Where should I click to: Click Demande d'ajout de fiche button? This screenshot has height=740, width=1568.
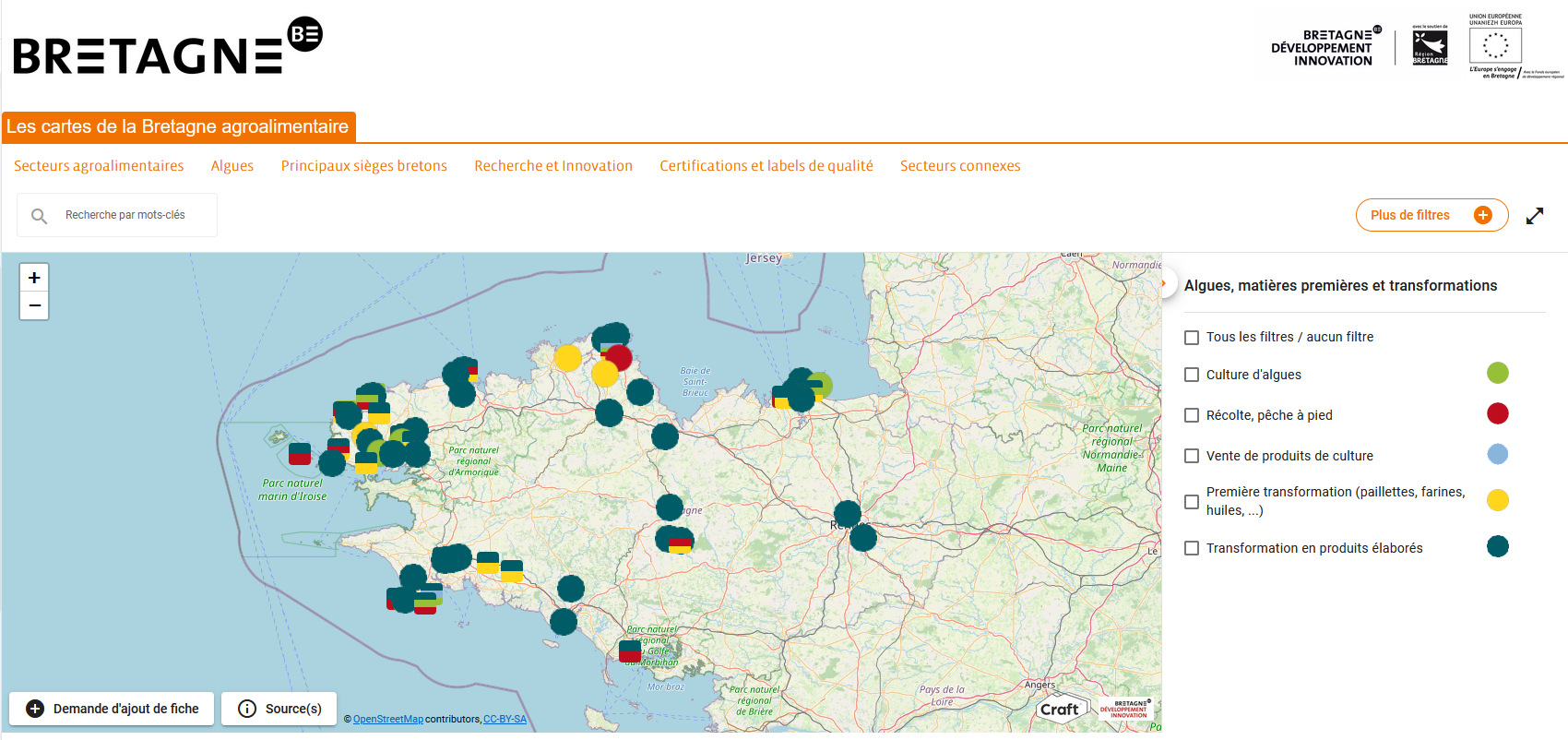click(x=112, y=709)
